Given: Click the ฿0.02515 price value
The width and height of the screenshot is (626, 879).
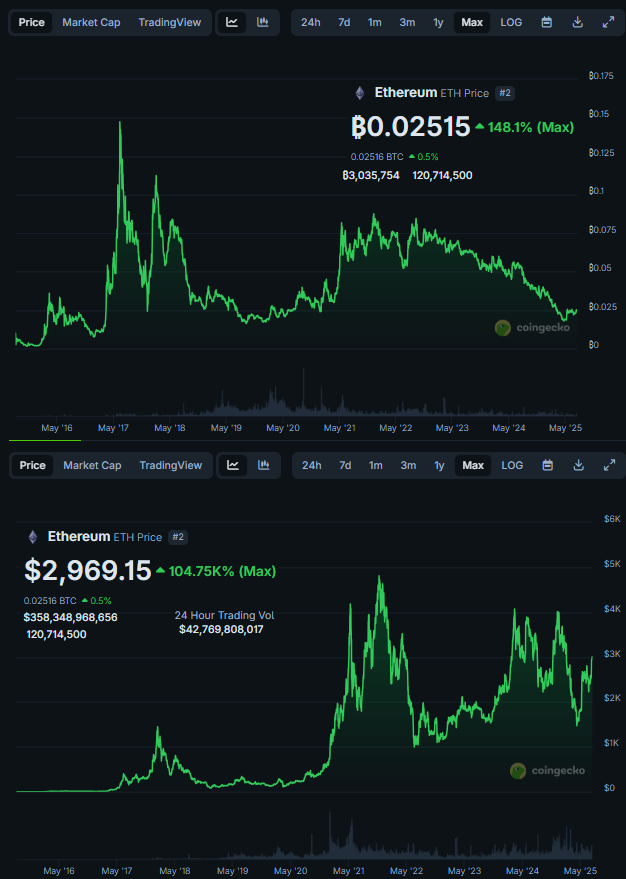Looking at the screenshot, I should click(x=410, y=127).
